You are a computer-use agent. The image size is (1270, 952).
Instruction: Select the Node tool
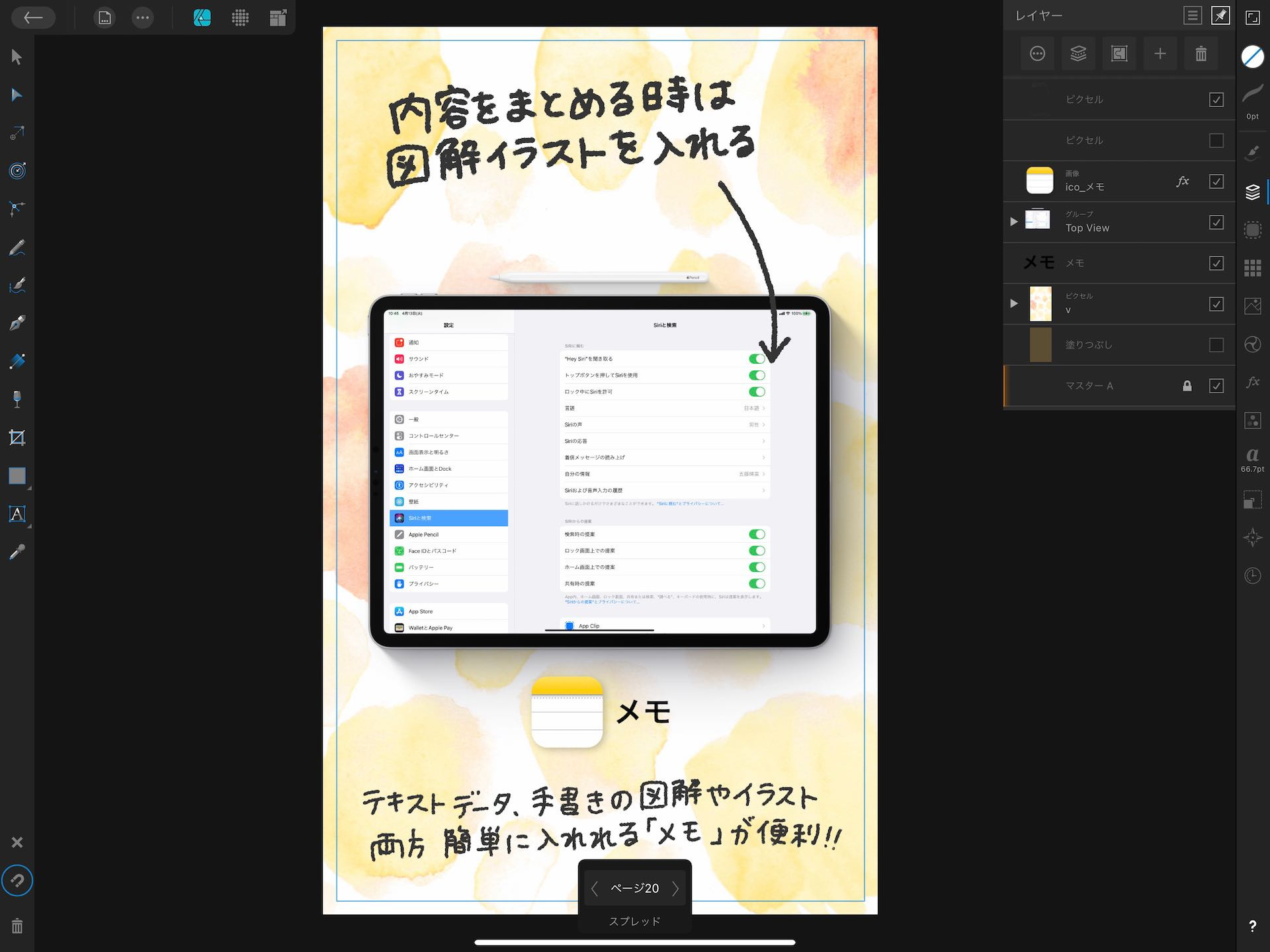pos(17,95)
